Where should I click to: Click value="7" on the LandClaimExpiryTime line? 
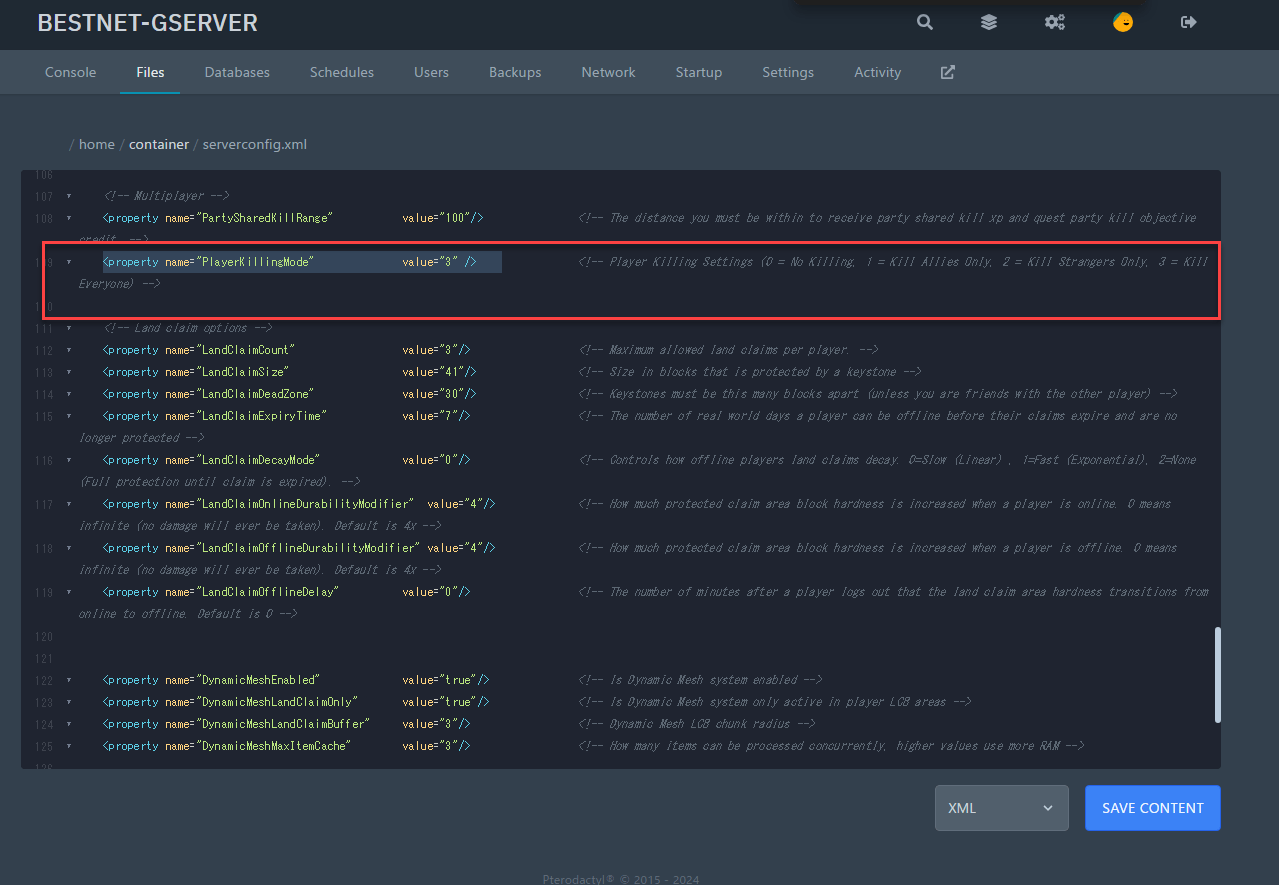click(x=430, y=416)
